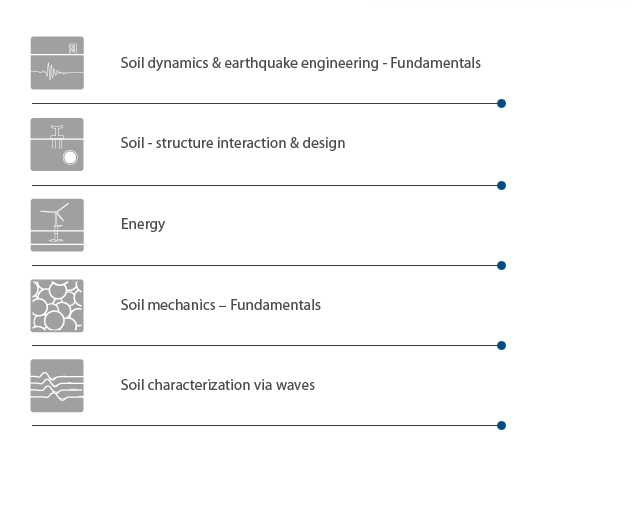
Task: Click the white tunnel circle in soil-structure icon
Action: (x=70, y=157)
